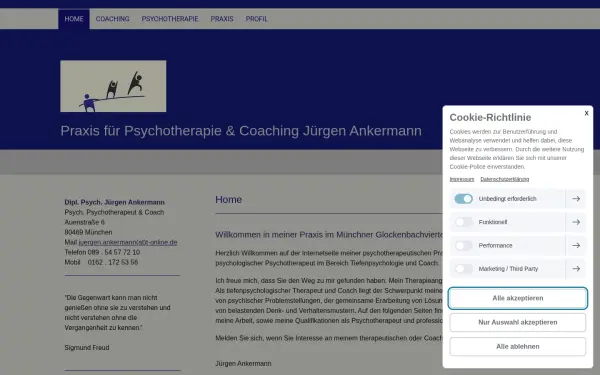Click the Home page heading

point(228,199)
